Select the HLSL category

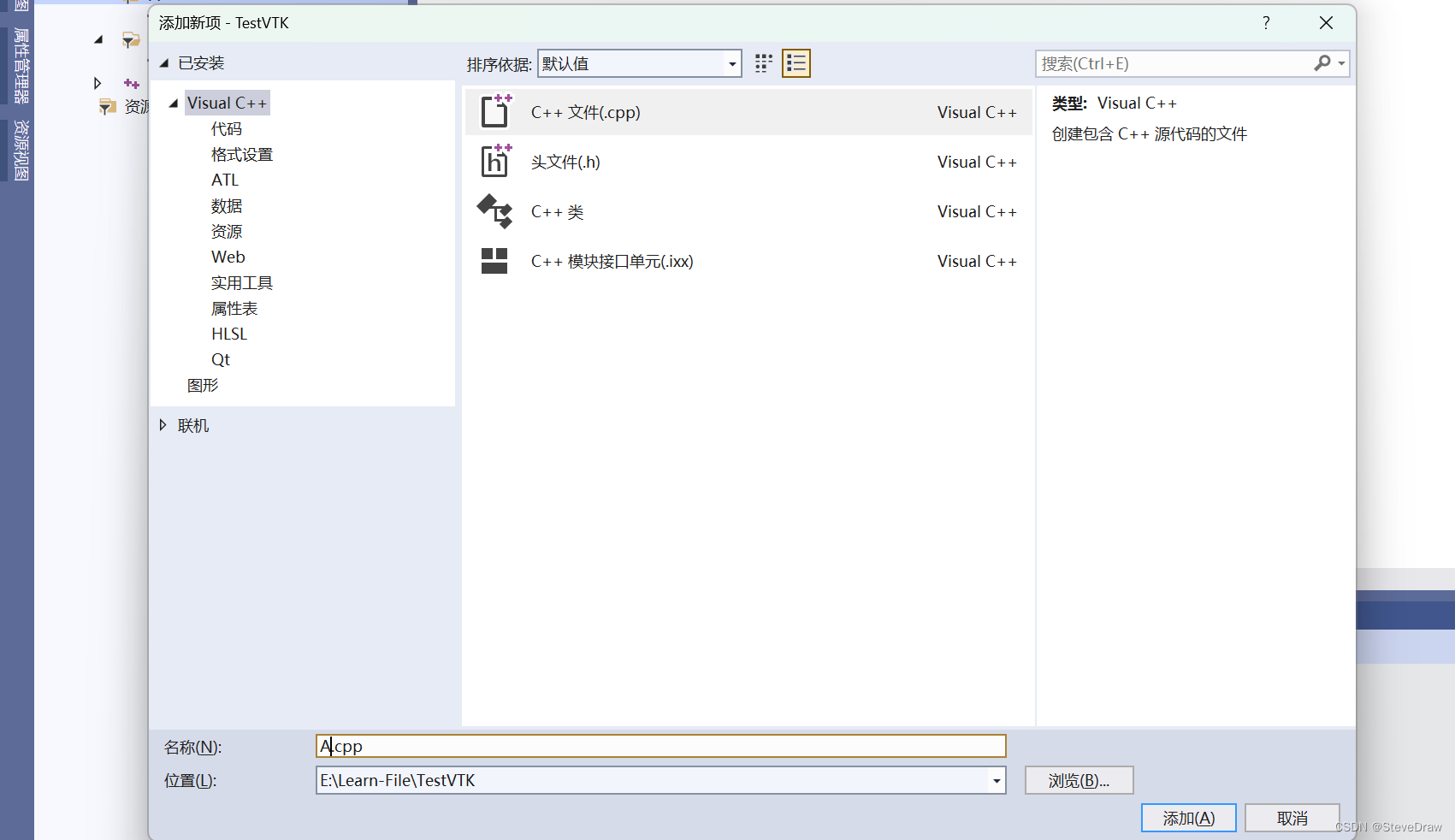click(229, 334)
